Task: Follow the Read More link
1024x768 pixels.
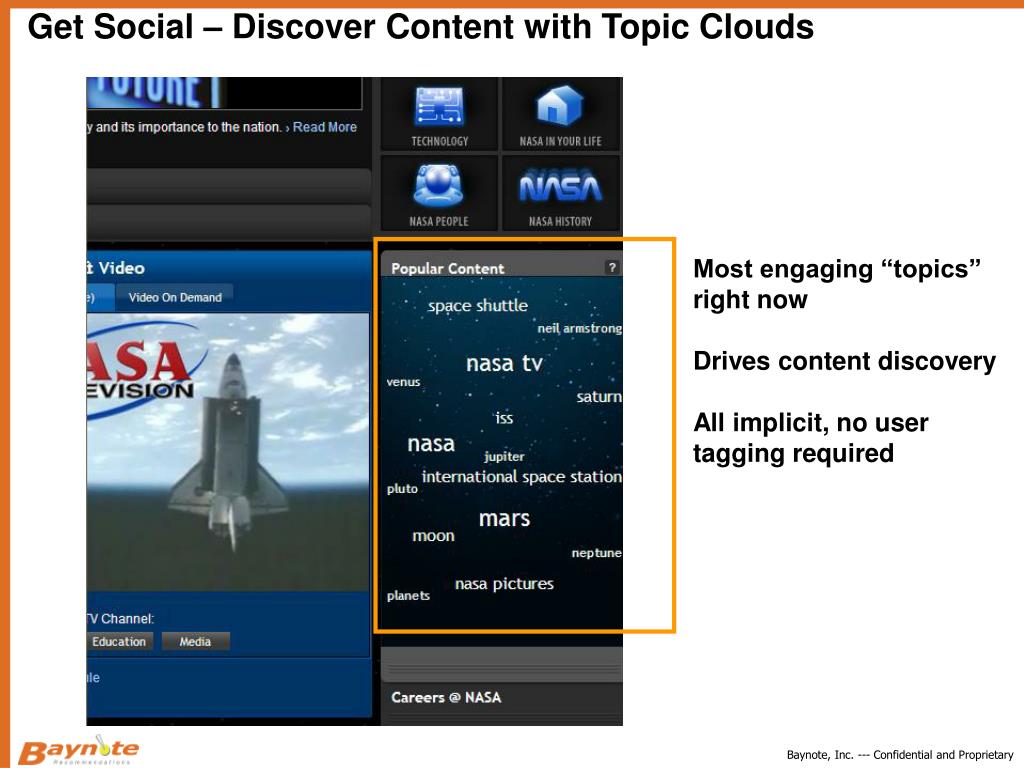Action: 325,127
